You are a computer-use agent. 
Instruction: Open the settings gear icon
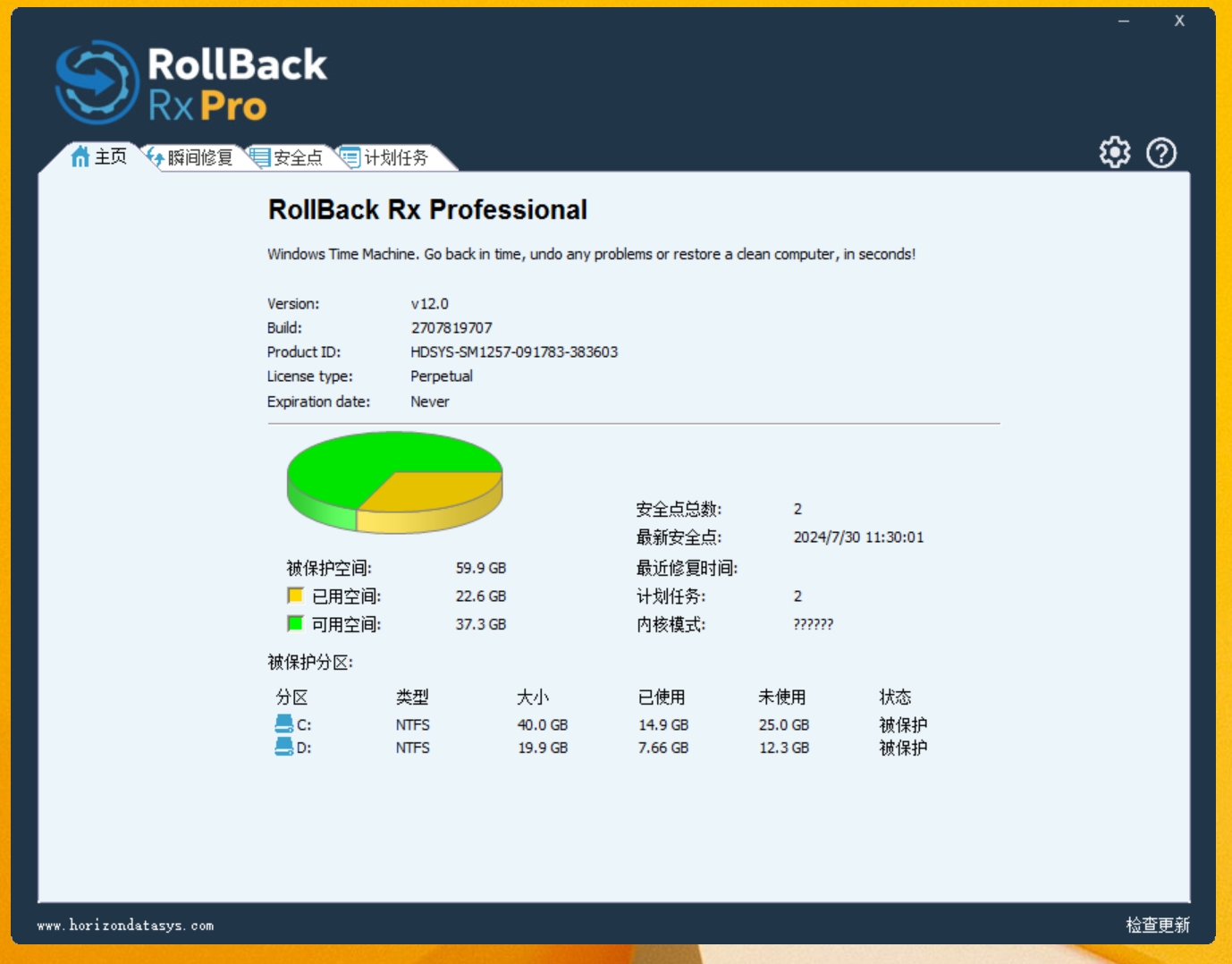[1114, 153]
